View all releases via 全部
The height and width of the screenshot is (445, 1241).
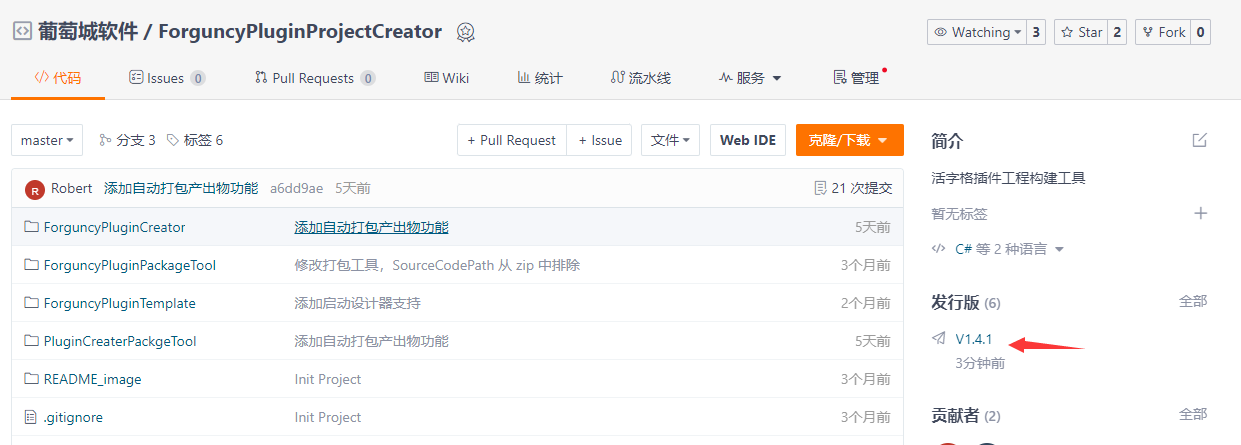(1193, 301)
